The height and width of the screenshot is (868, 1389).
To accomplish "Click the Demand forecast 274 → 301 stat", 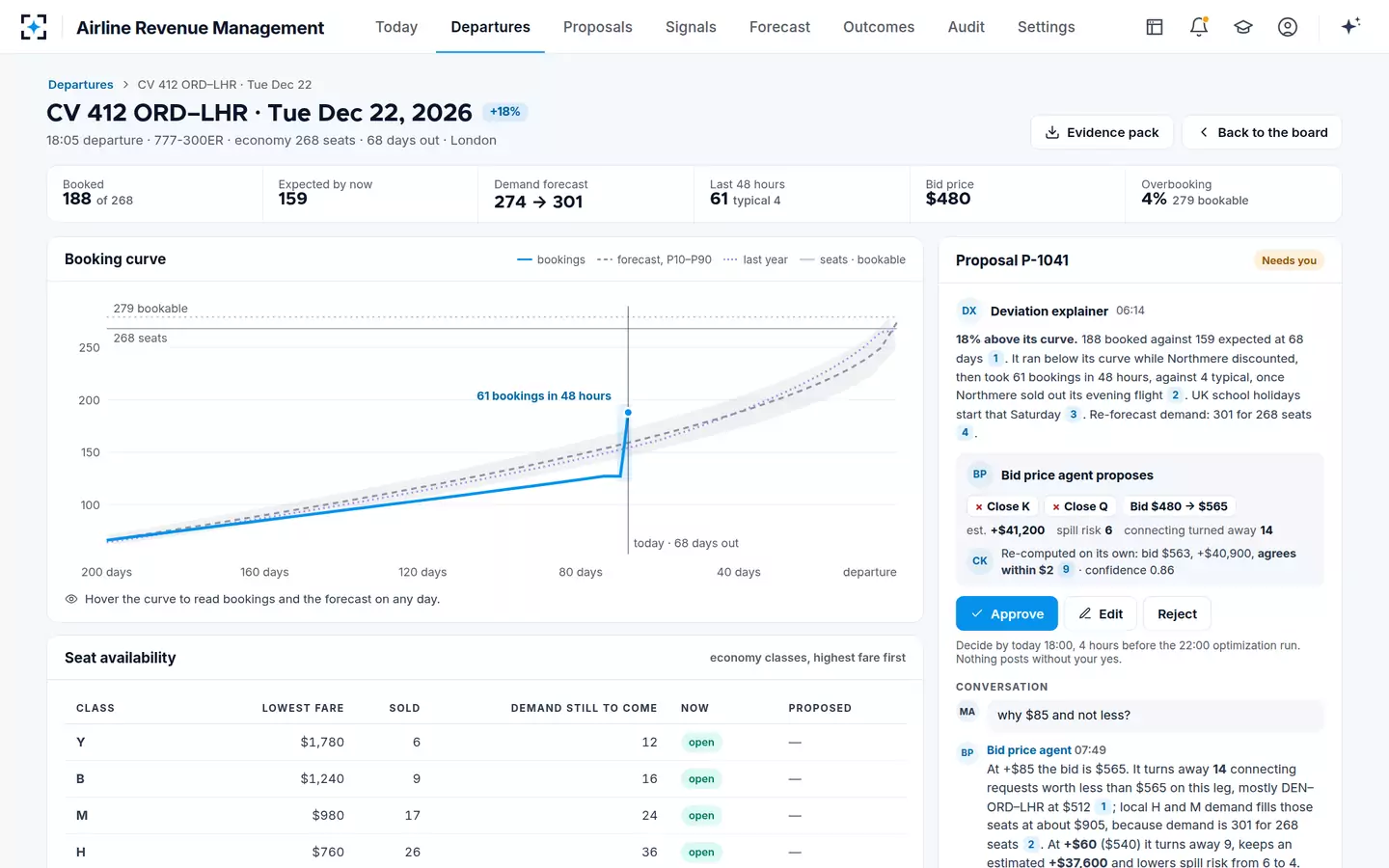I will tap(586, 194).
